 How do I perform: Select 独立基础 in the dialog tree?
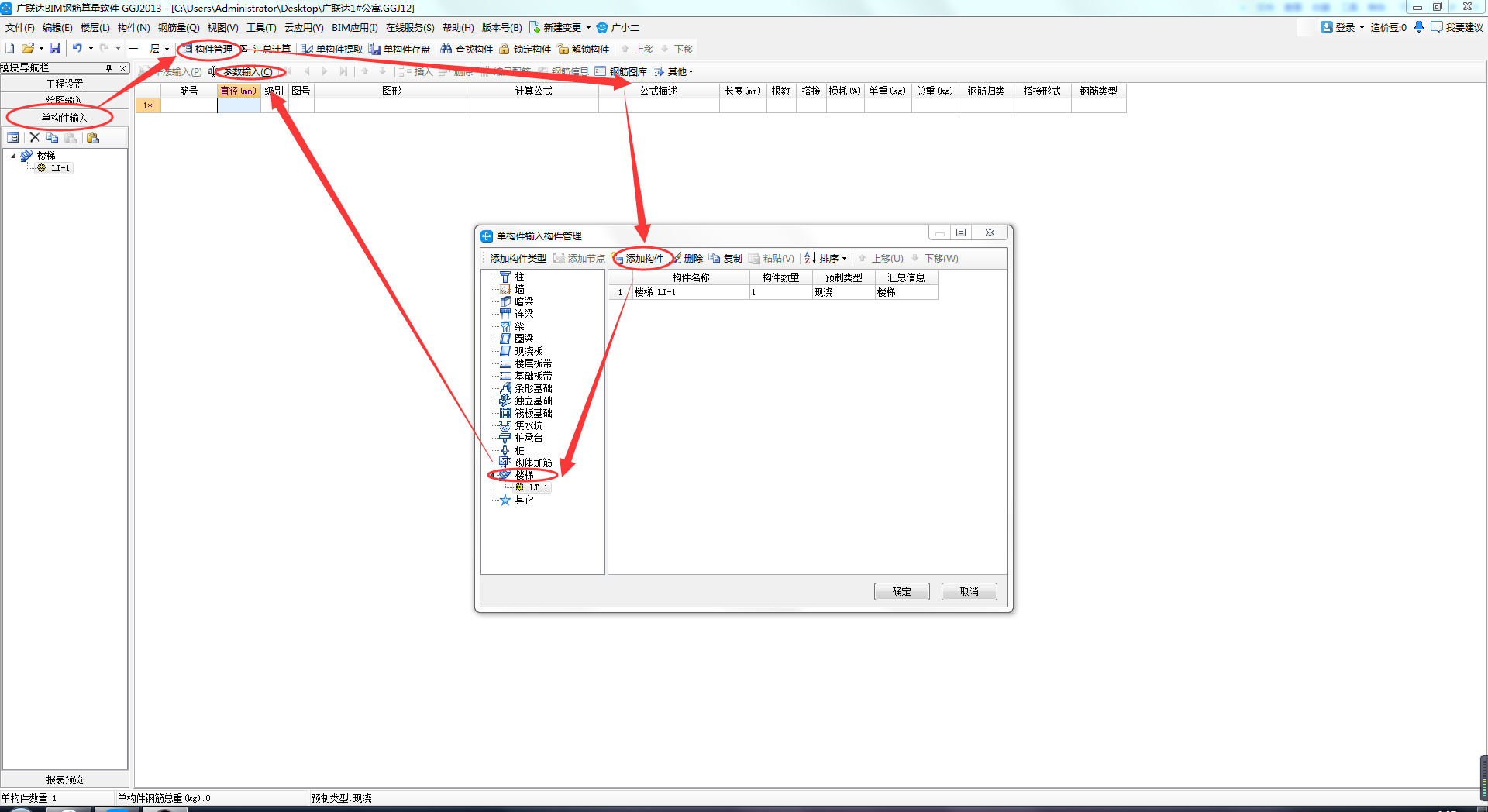(533, 401)
